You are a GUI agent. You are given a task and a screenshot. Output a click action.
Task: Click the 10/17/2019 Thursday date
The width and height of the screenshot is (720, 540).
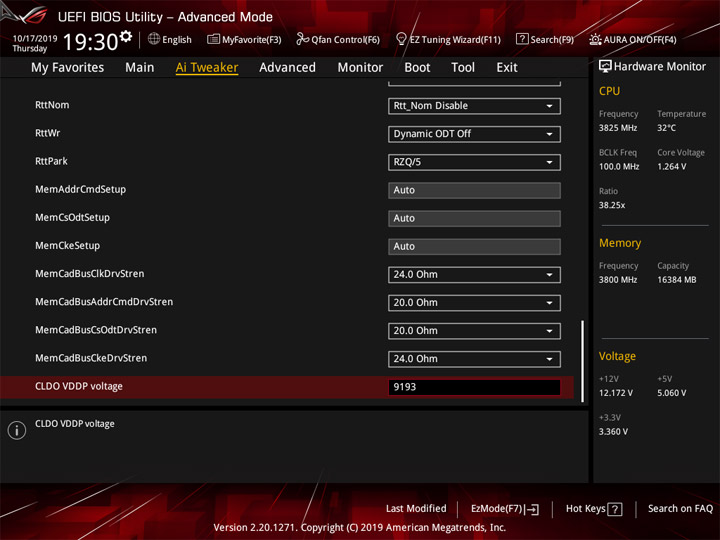click(x=34, y=43)
